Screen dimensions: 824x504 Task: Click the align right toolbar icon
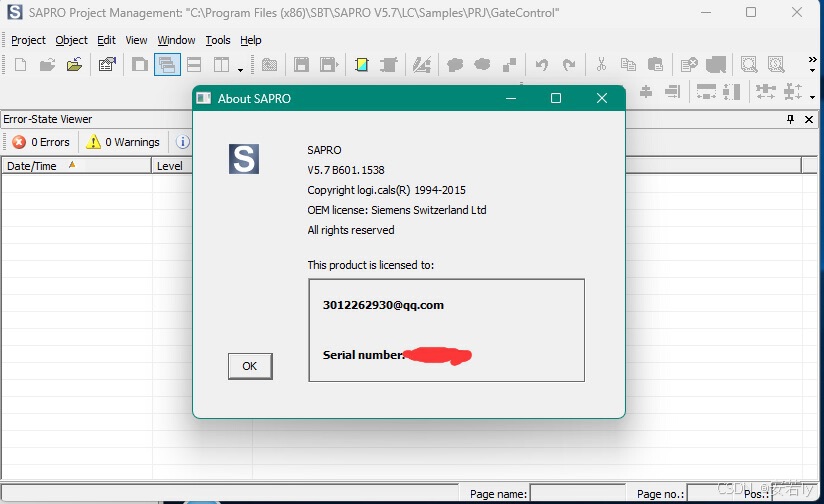pos(673,92)
